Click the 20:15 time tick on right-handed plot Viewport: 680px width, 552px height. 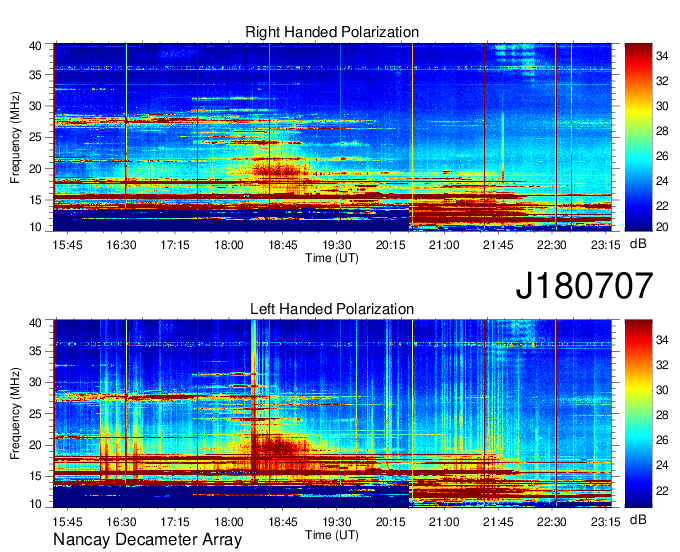[390, 245]
